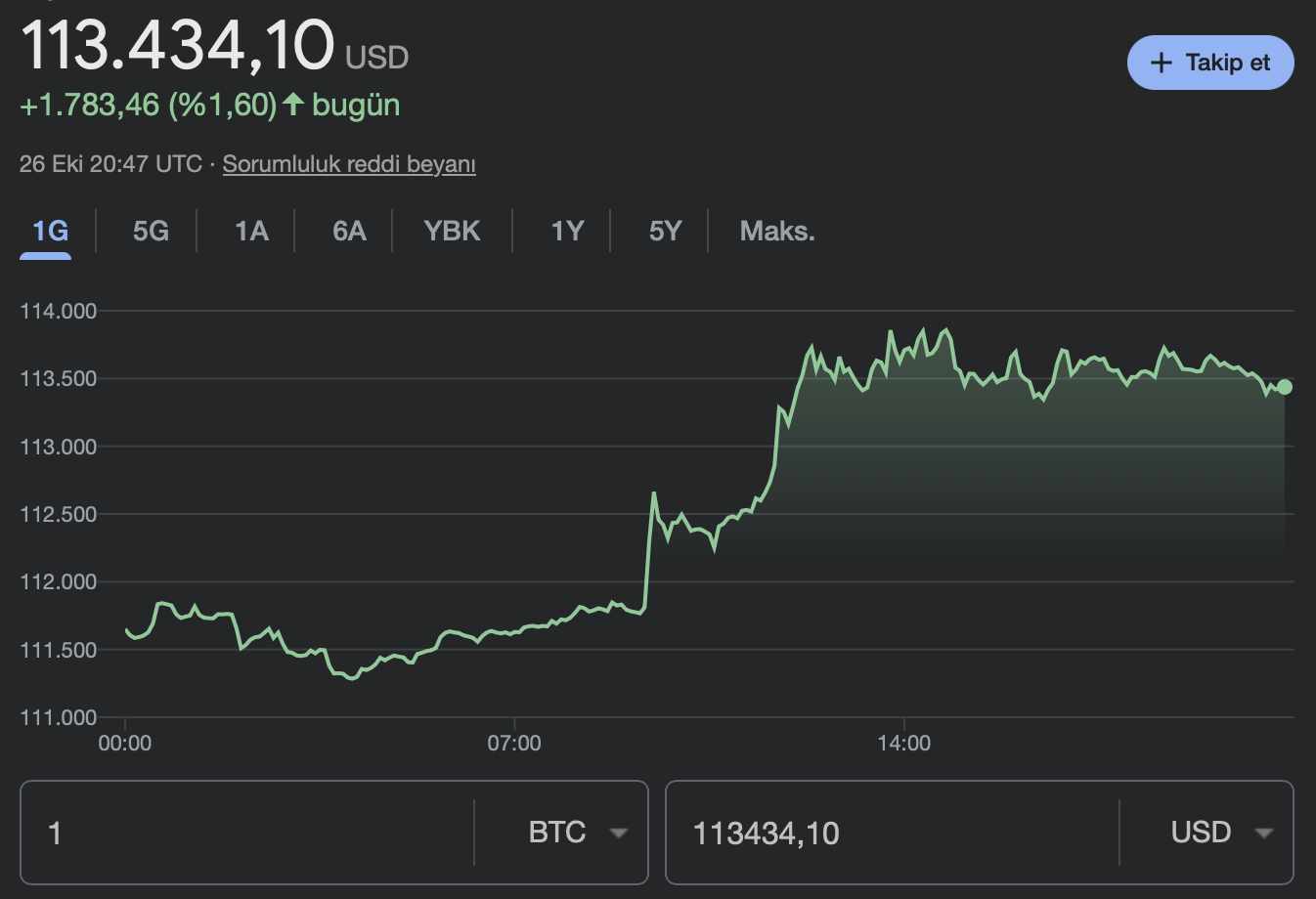This screenshot has height=899, width=1316.
Task: Click the plus icon in Takip et
Action: click(x=1161, y=64)
